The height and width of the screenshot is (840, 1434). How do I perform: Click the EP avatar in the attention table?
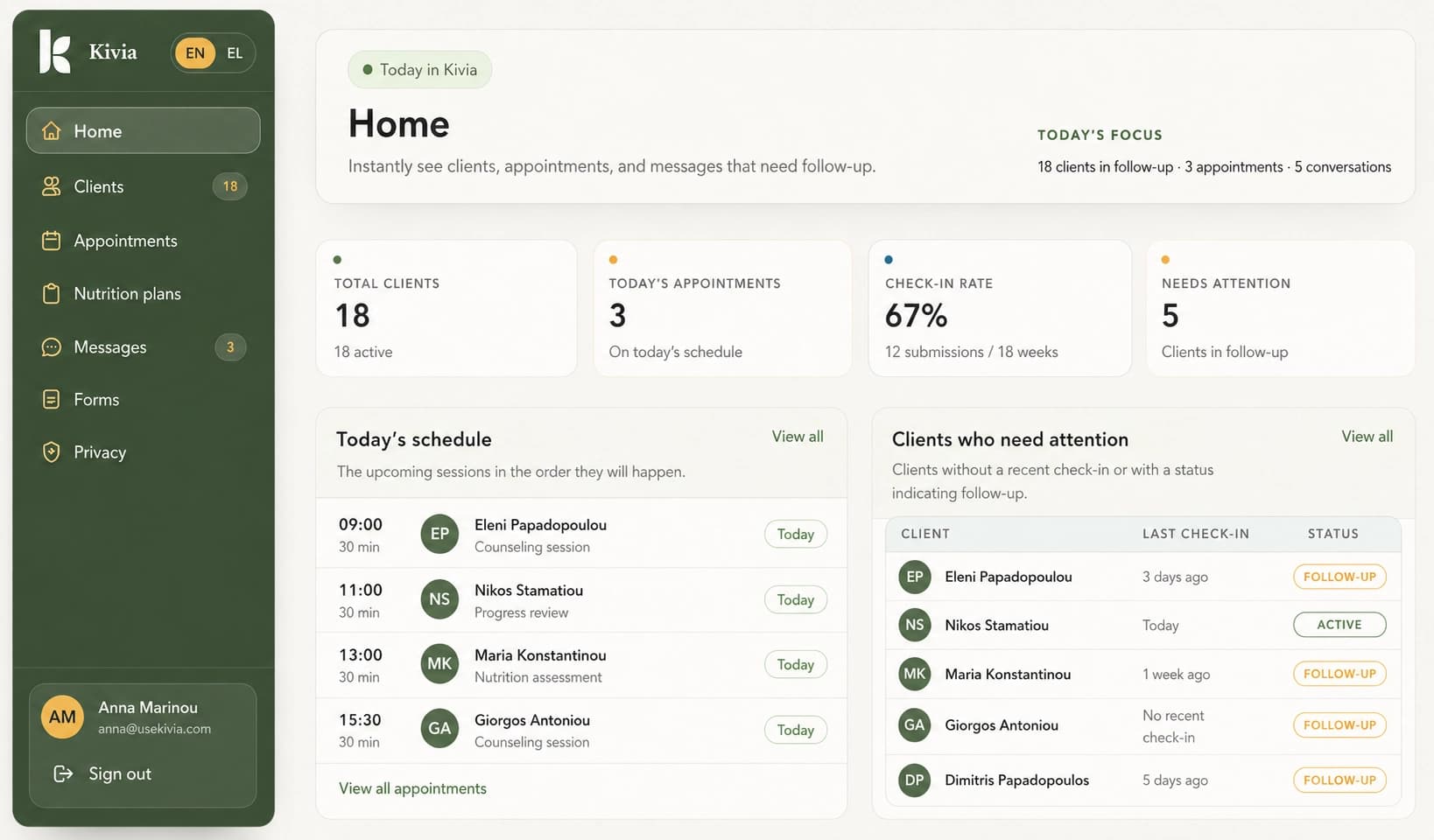(915, 577)
